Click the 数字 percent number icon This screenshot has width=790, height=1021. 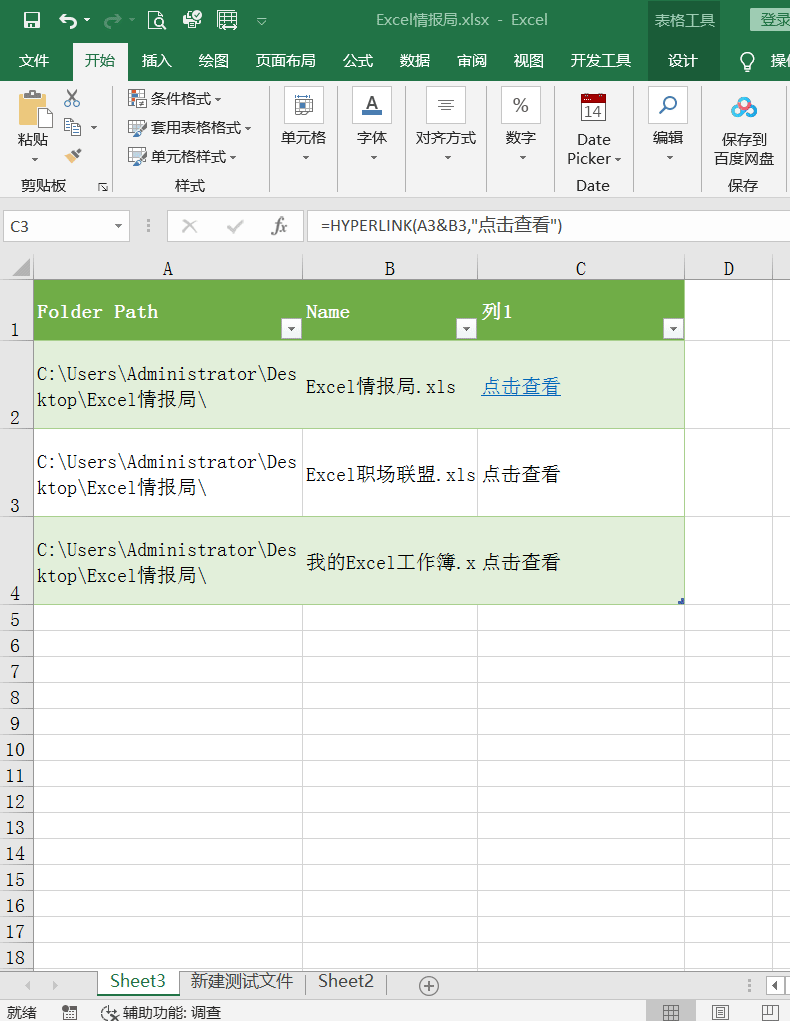coord(520,105)
